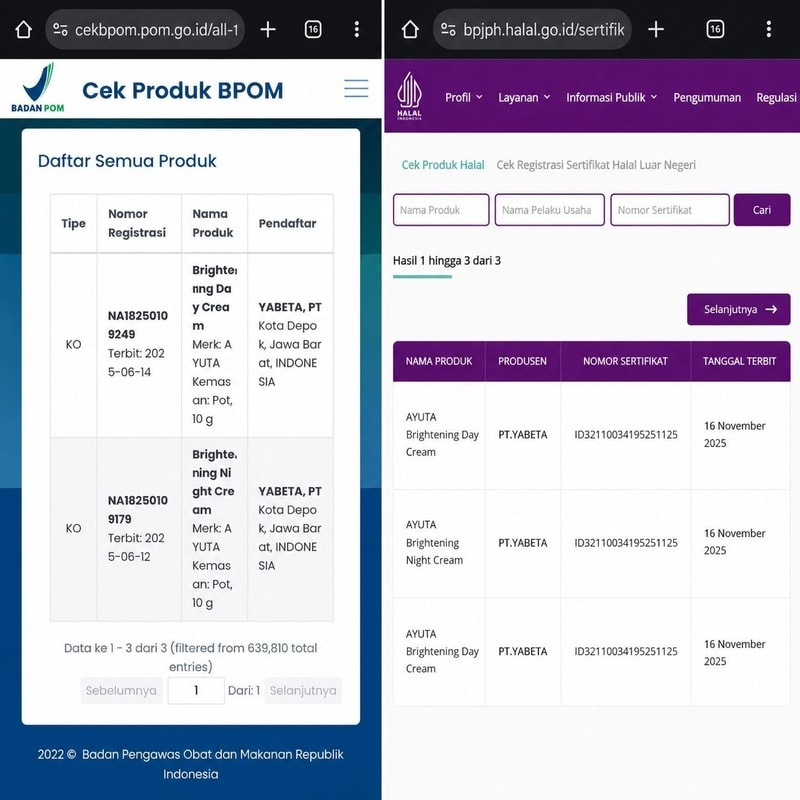This screenshot has height=800, width=800.
Task: Tap the home icon in the left browser
Action: coord(23,30)
